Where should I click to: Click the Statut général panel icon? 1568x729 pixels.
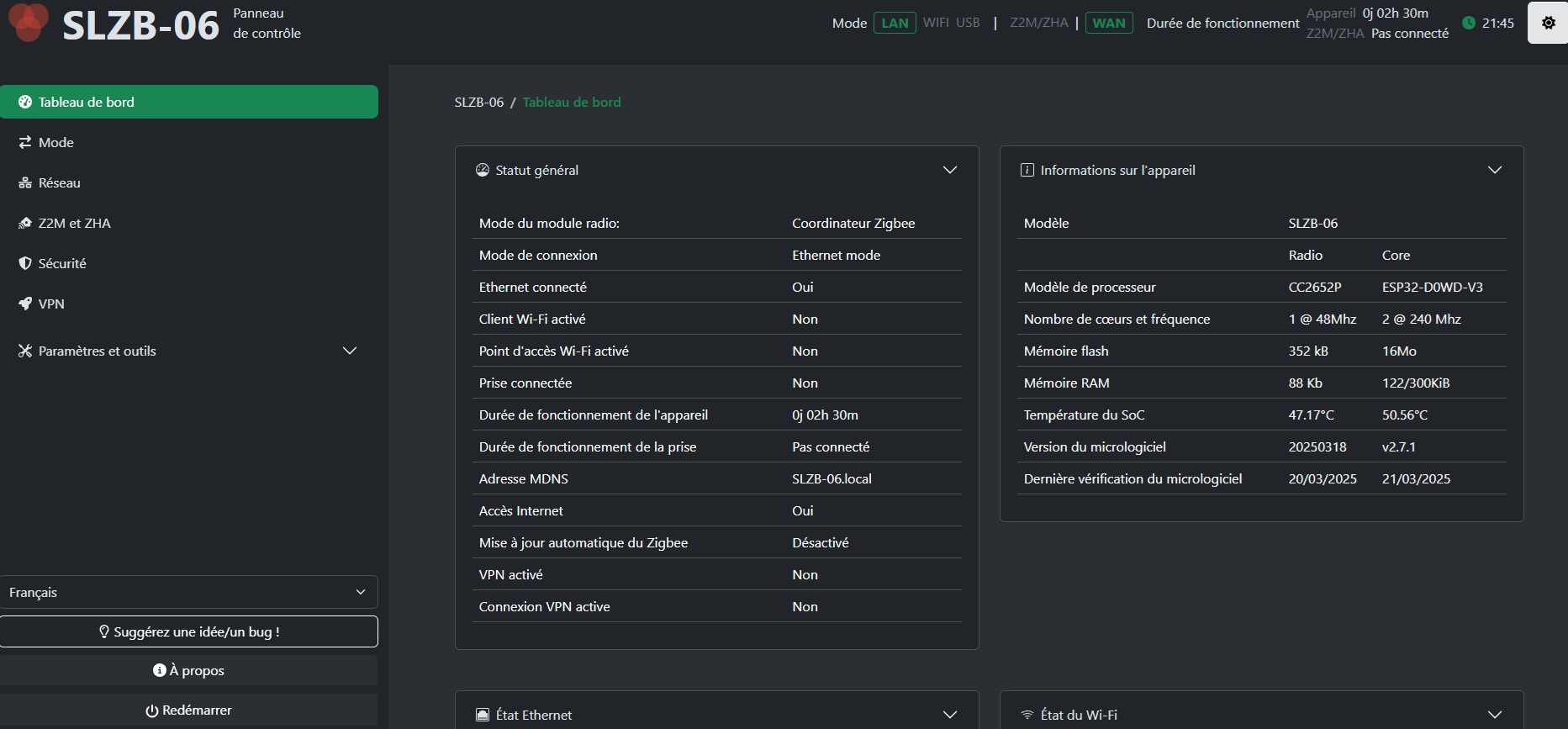tap(483, 170)
